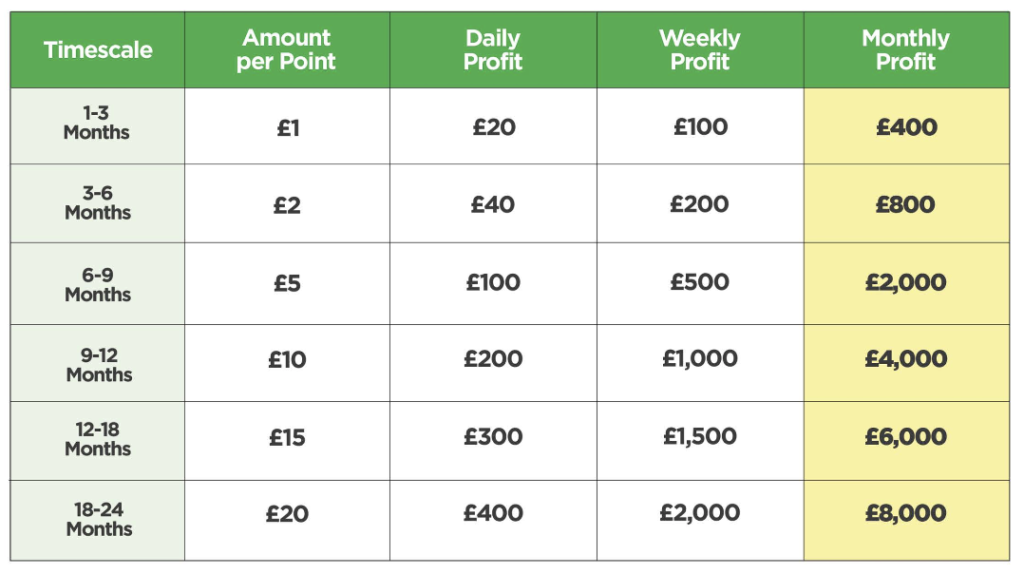
Task: Select the Weekly Profit column header
Action: tap(700, 50)
